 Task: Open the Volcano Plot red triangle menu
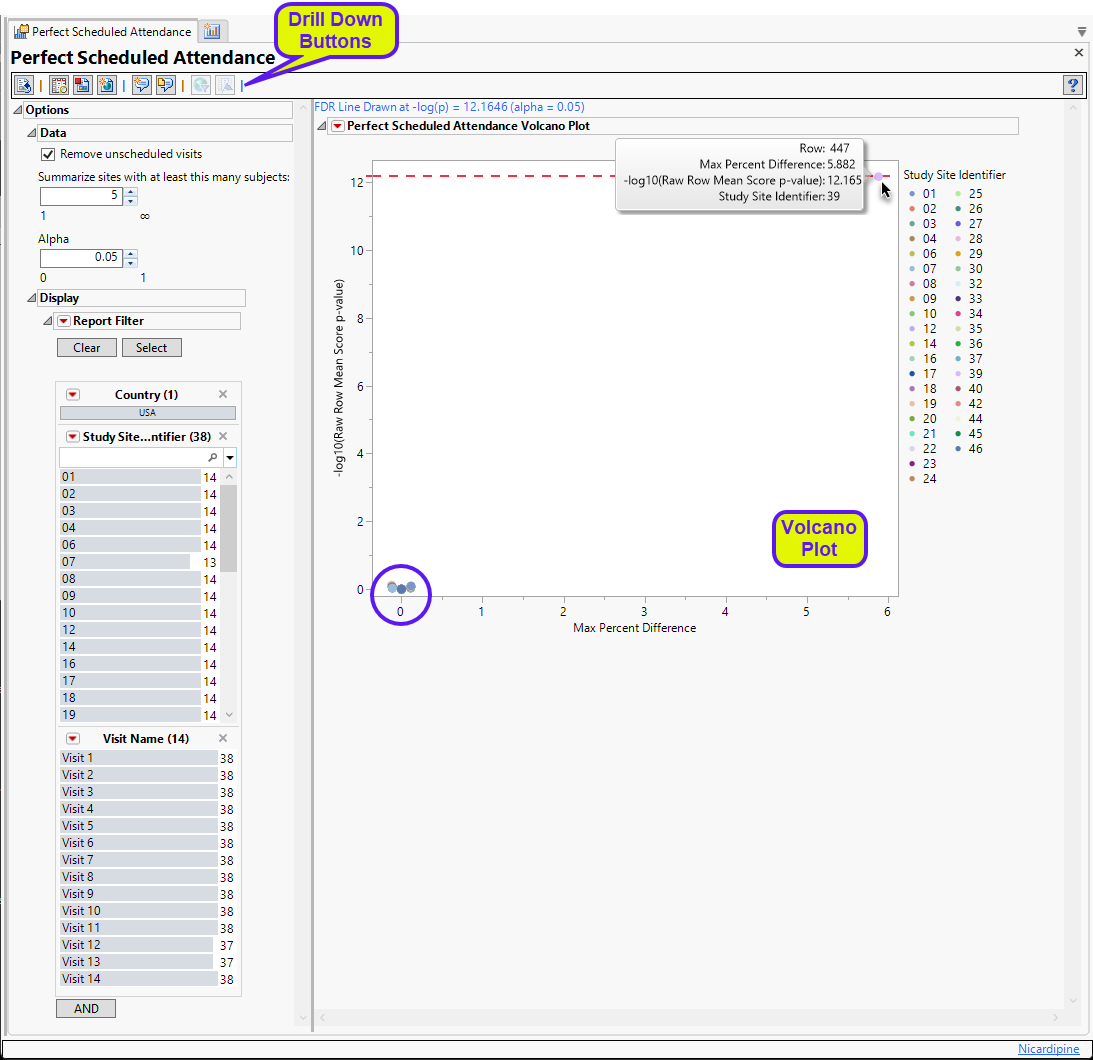[337, 126]
